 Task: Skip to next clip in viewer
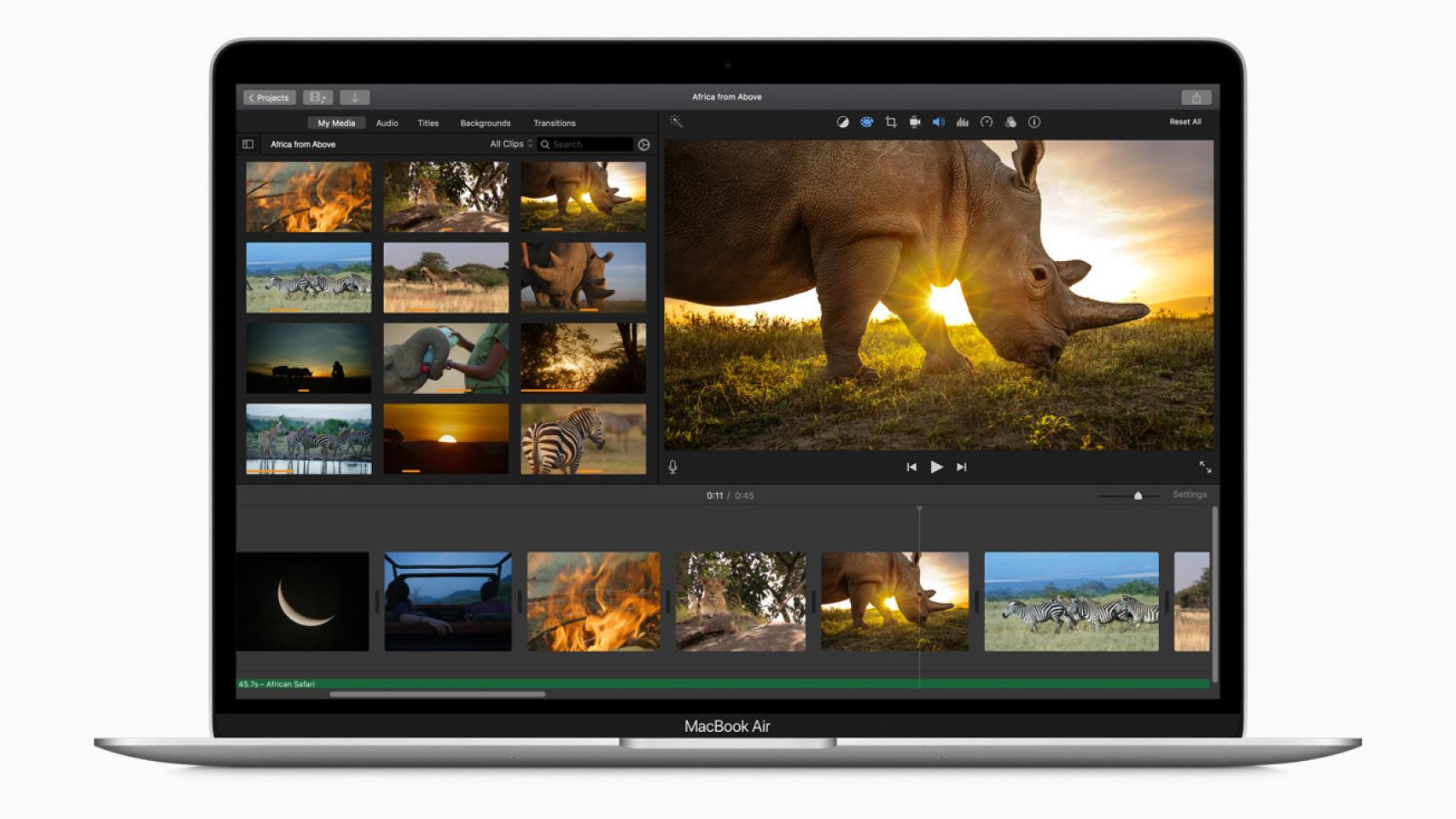pos(962,467)
